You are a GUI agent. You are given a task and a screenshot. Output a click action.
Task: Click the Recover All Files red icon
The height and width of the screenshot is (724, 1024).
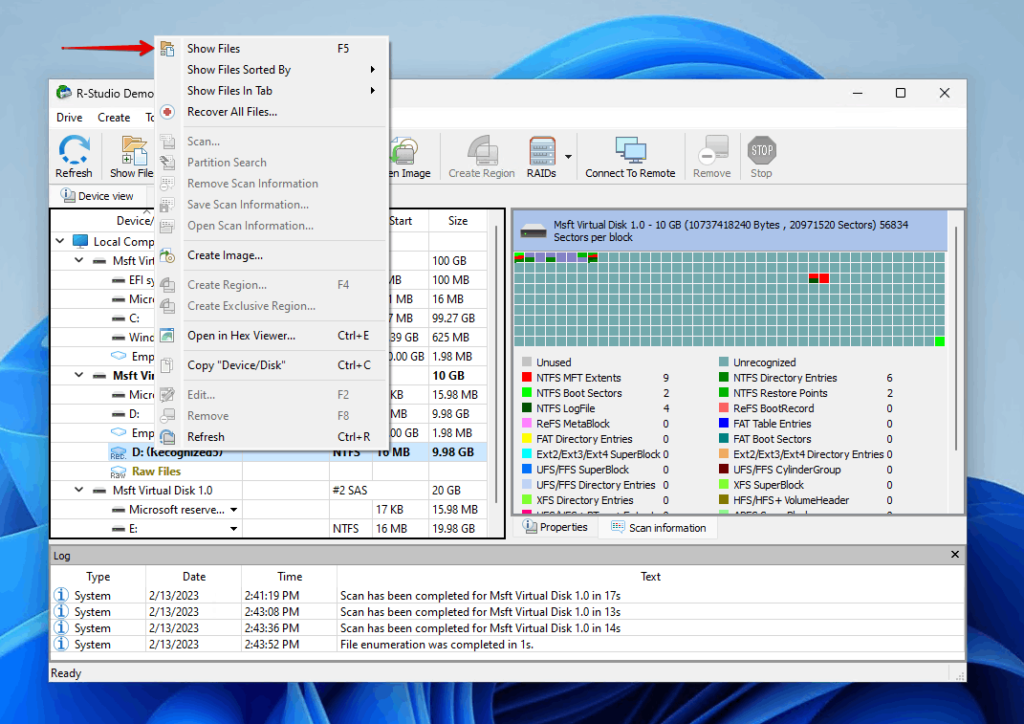point(168,112)
